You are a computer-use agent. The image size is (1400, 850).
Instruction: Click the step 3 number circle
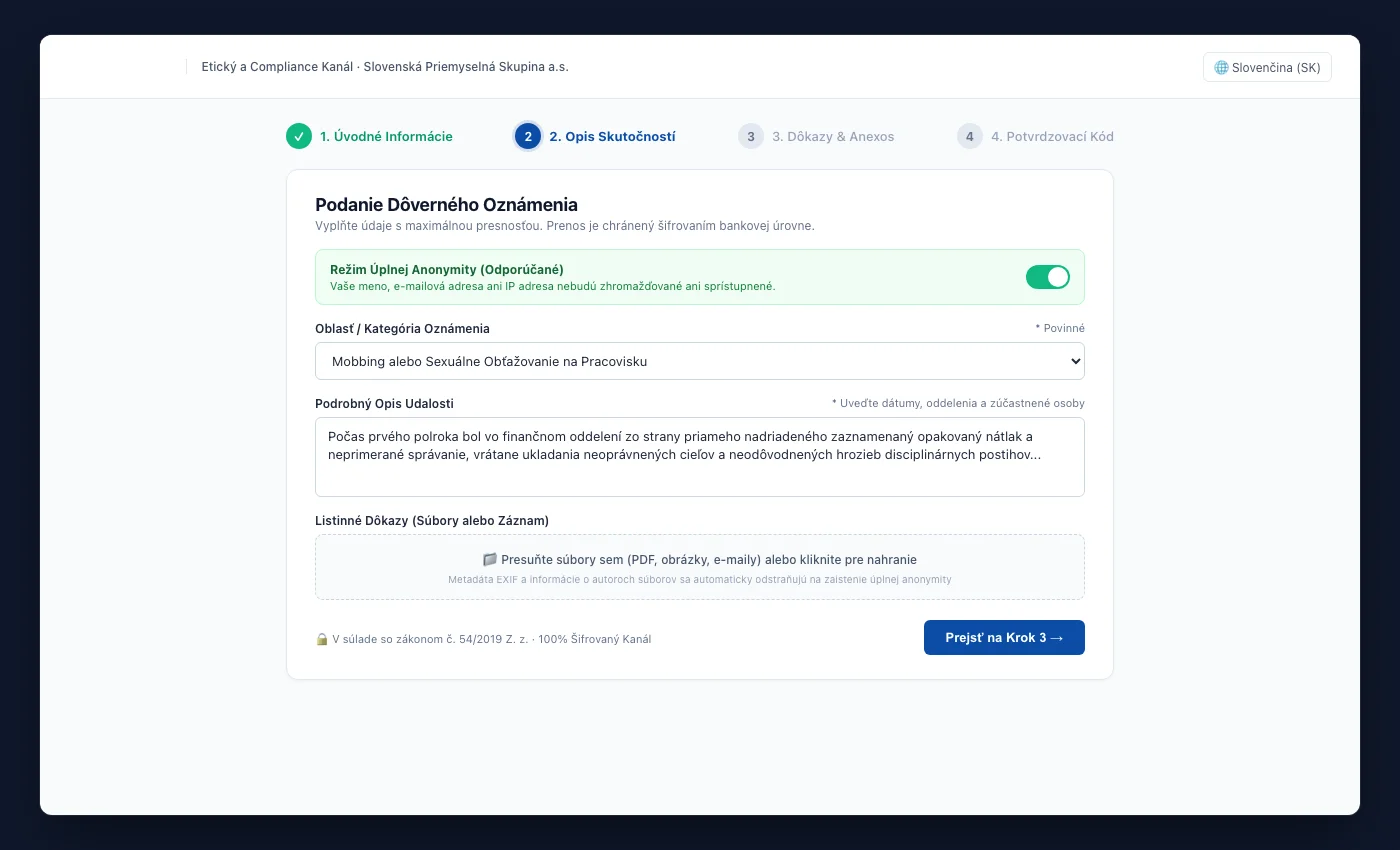click(x=751, y=136)
